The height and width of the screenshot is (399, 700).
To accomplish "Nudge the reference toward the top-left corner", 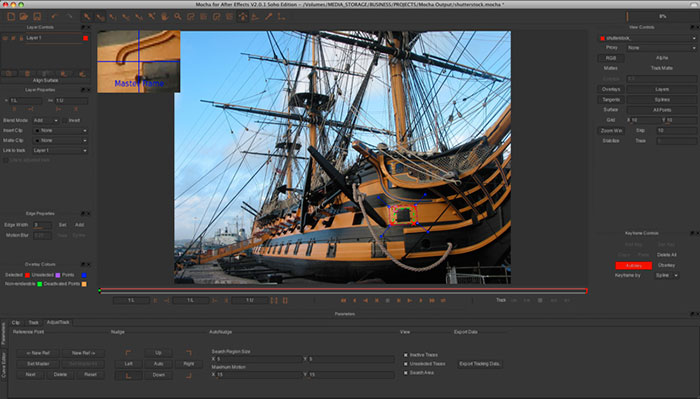I will pyautogui.click(x=128, y=353).
